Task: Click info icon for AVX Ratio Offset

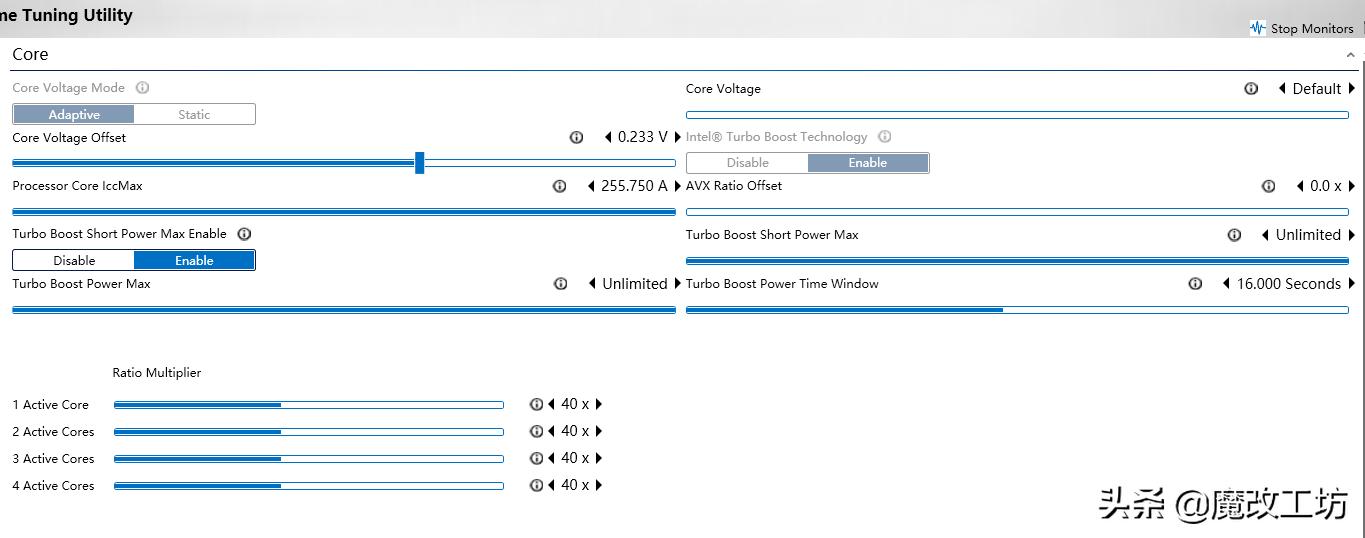Action: coord(1268,186)
